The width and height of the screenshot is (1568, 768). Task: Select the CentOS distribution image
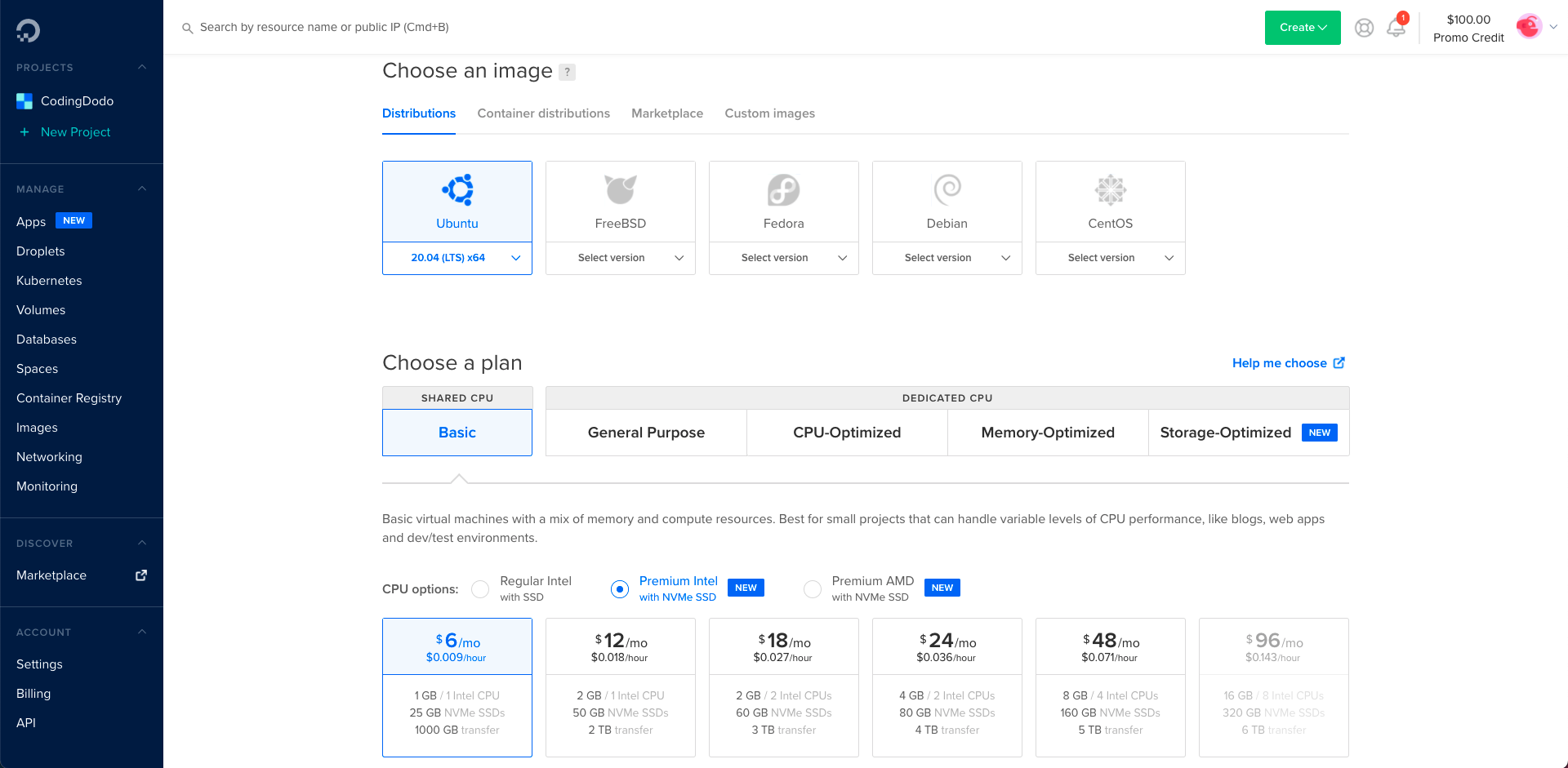(1110, 201)
